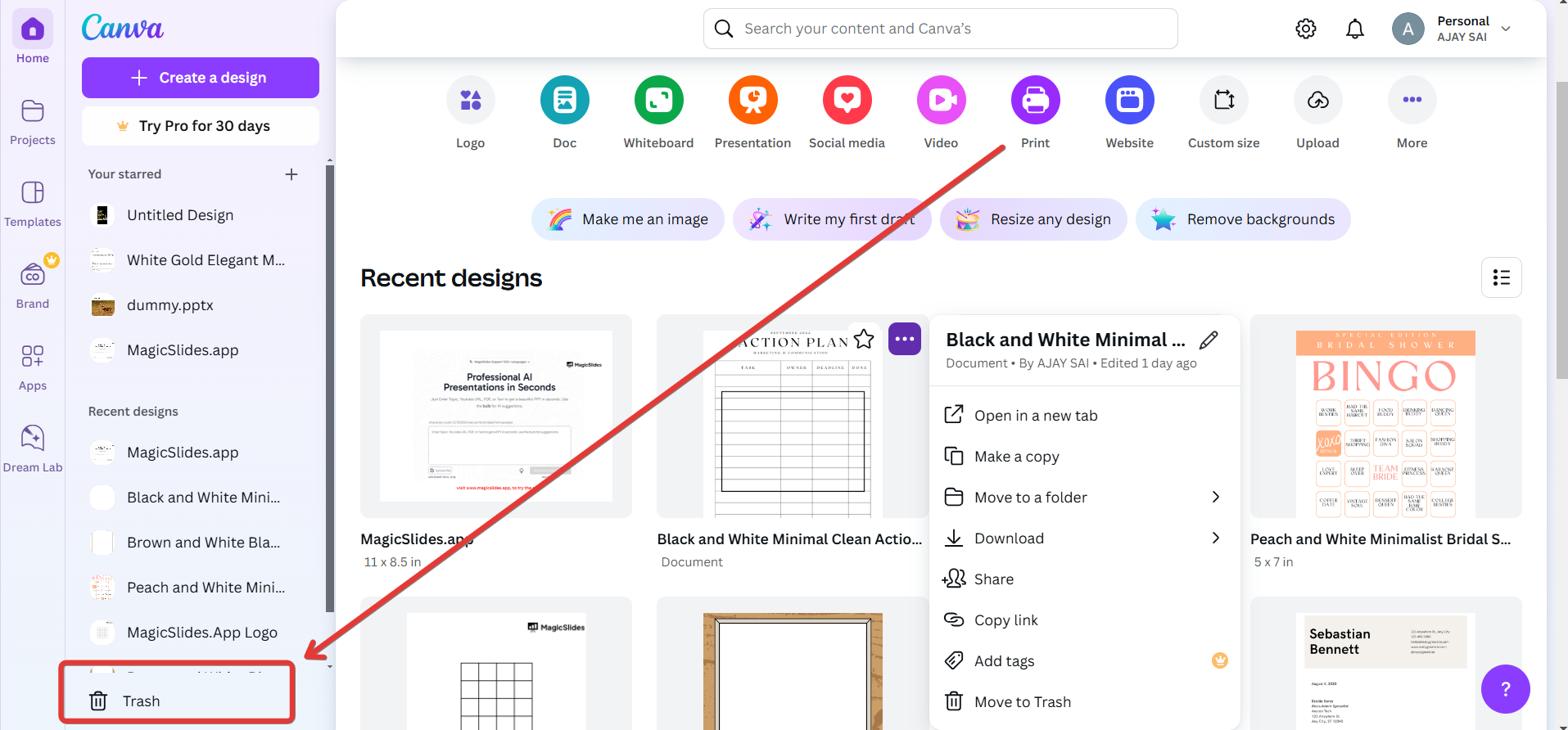Select Move to Trash
Image resolution: width=1568 pixels, height=730 pixels.
pyautogui.click(x=1085, y=701)
